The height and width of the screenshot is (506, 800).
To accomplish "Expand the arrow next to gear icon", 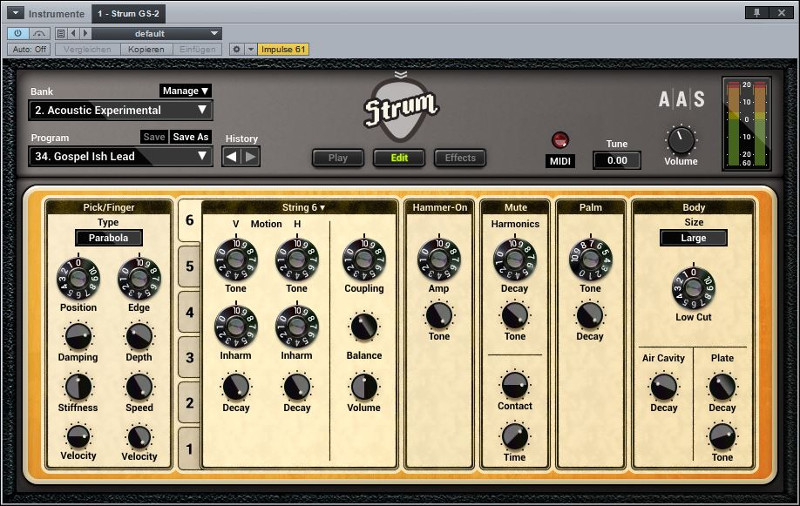I will pyautogui.click(x=251, y=49).
